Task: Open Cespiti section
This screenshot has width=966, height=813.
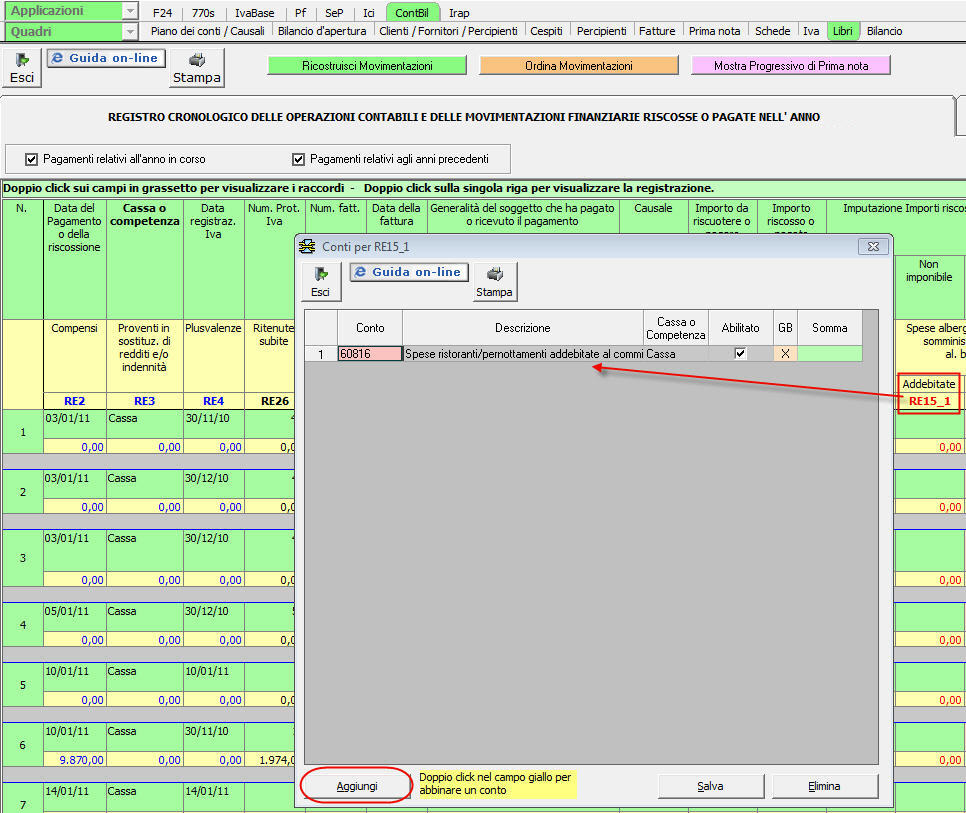Action: [x=546, y=31]
